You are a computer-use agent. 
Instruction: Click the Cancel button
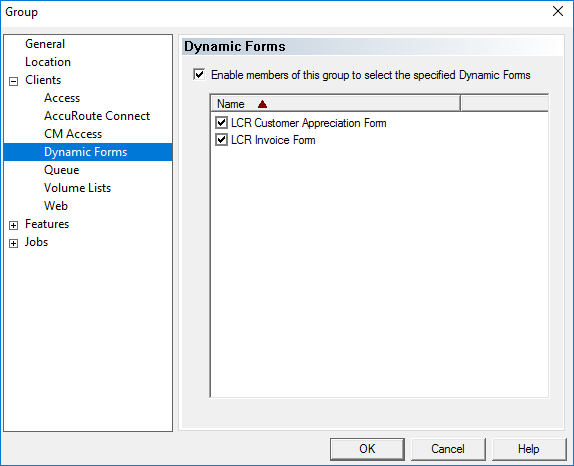[x=448, y=449]
